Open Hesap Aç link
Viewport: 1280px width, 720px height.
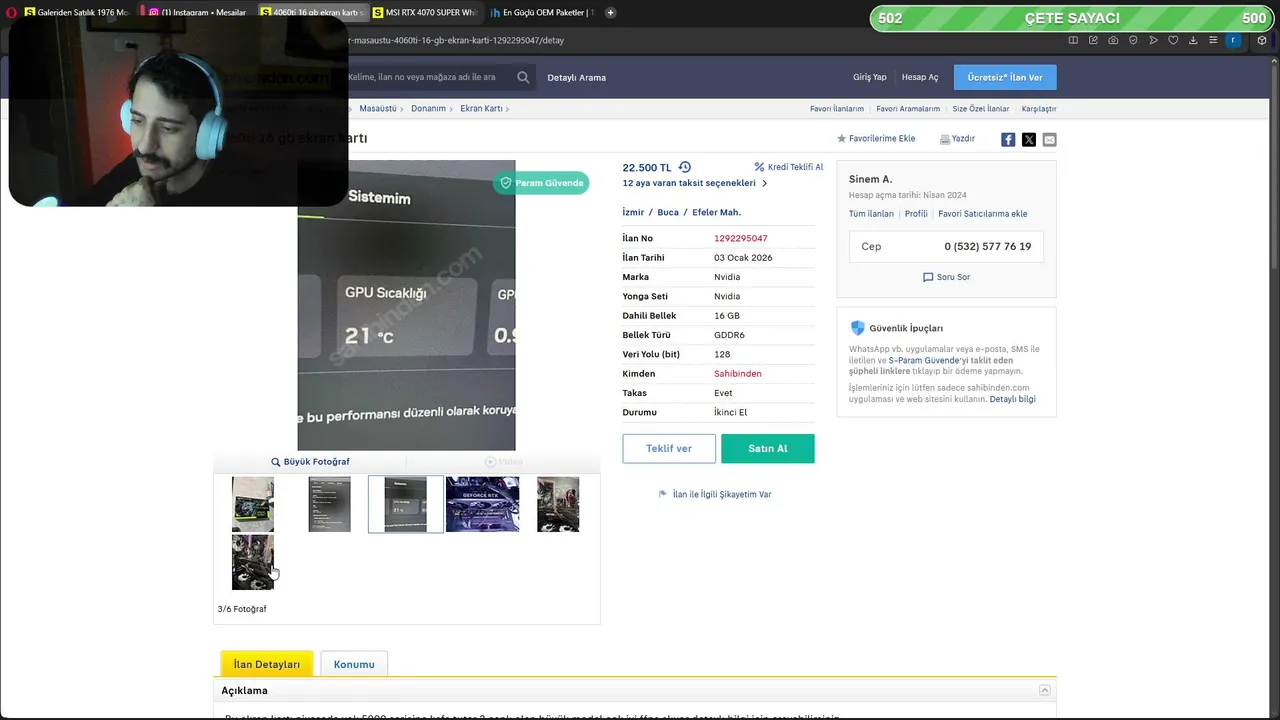[920, 77]
